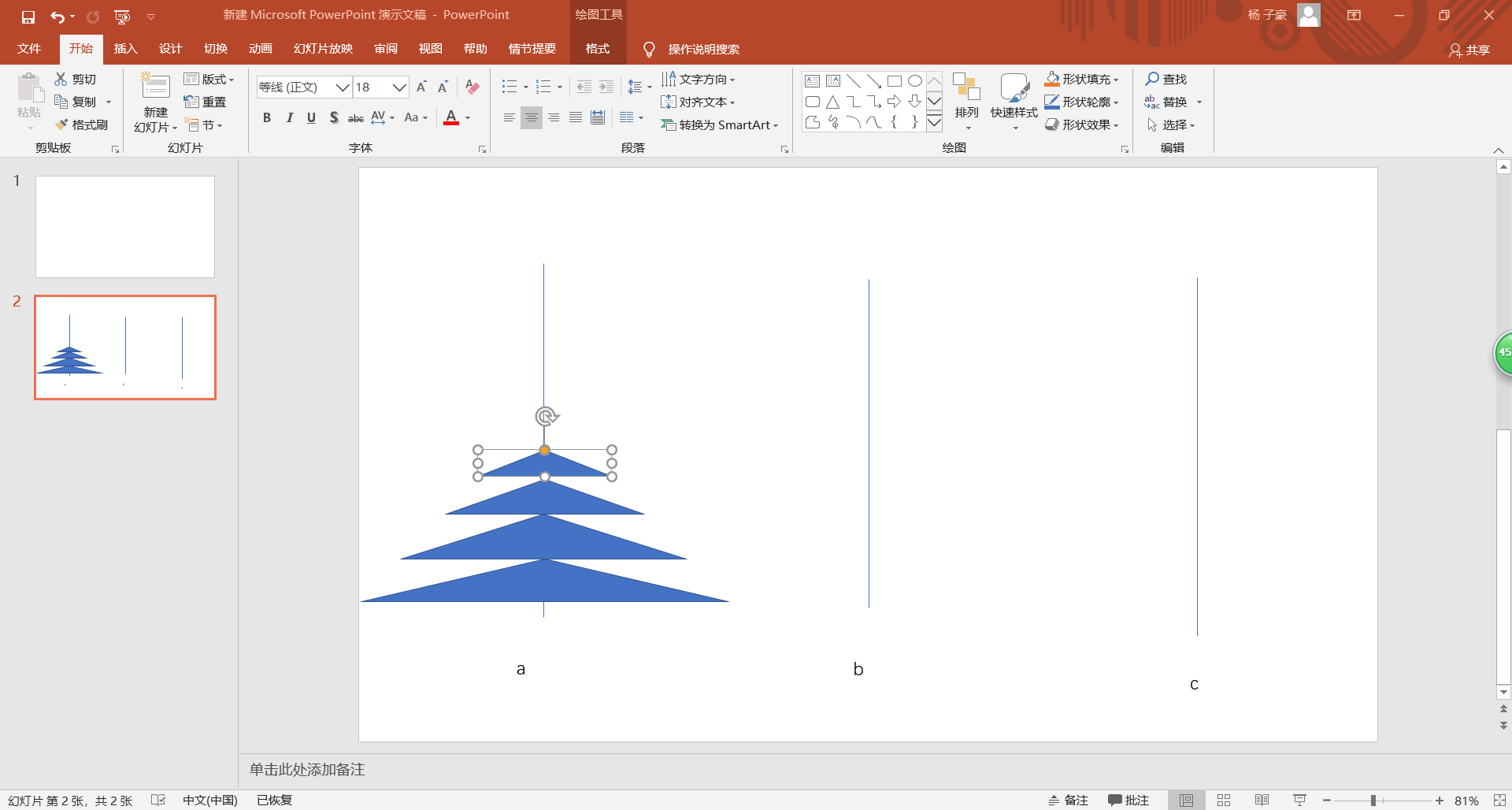Click the Share button
The image size is (1512, 810).
1469,50
